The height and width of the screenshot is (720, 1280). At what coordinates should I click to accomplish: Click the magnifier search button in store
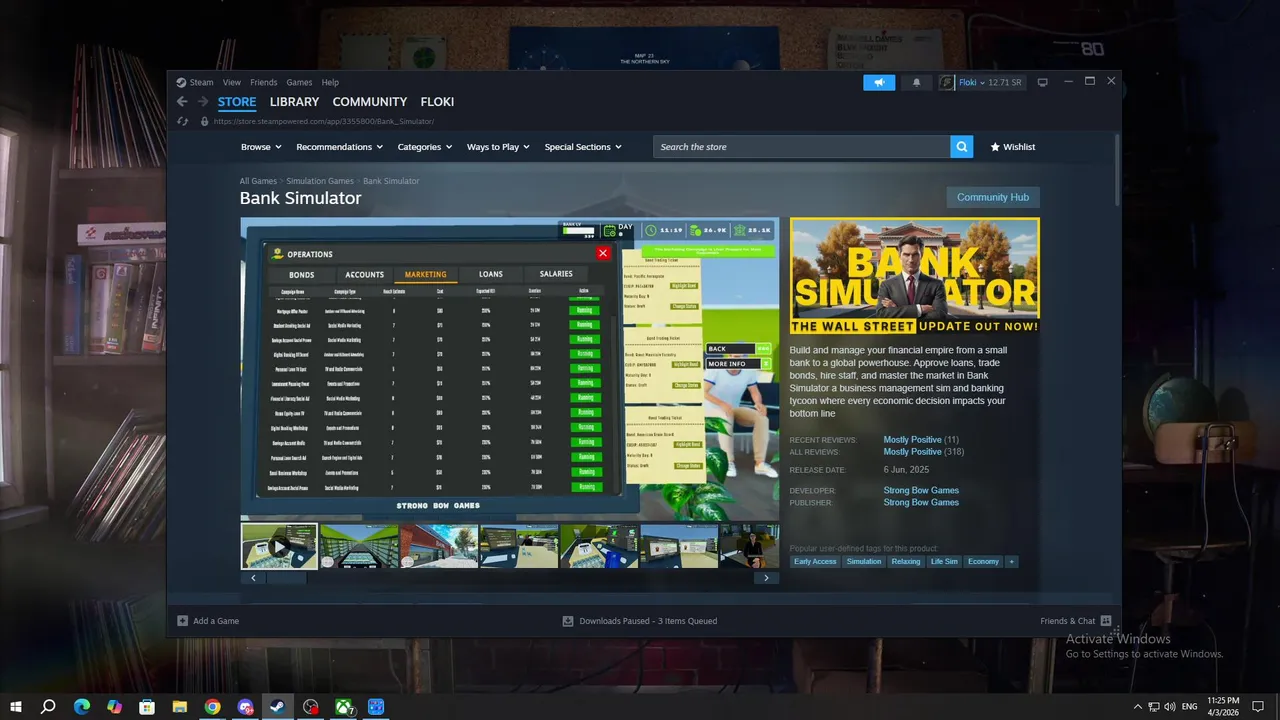tap(962, 147)
